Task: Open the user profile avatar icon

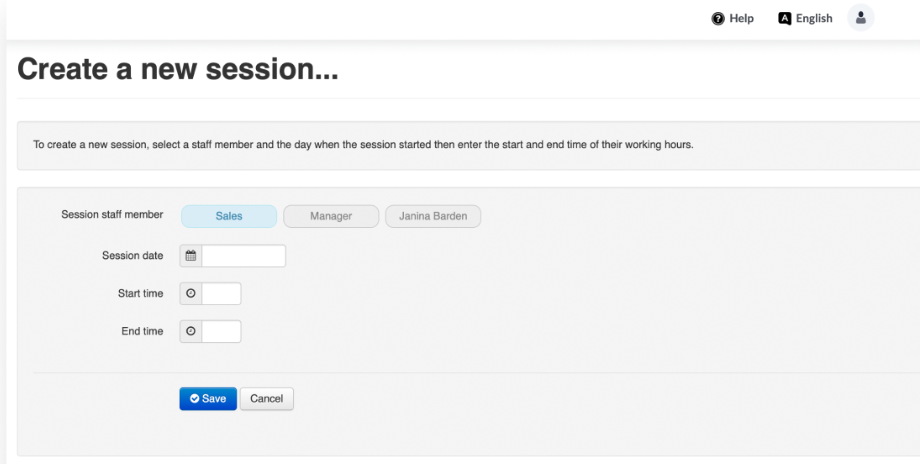Action: click(x=860, y=18)
